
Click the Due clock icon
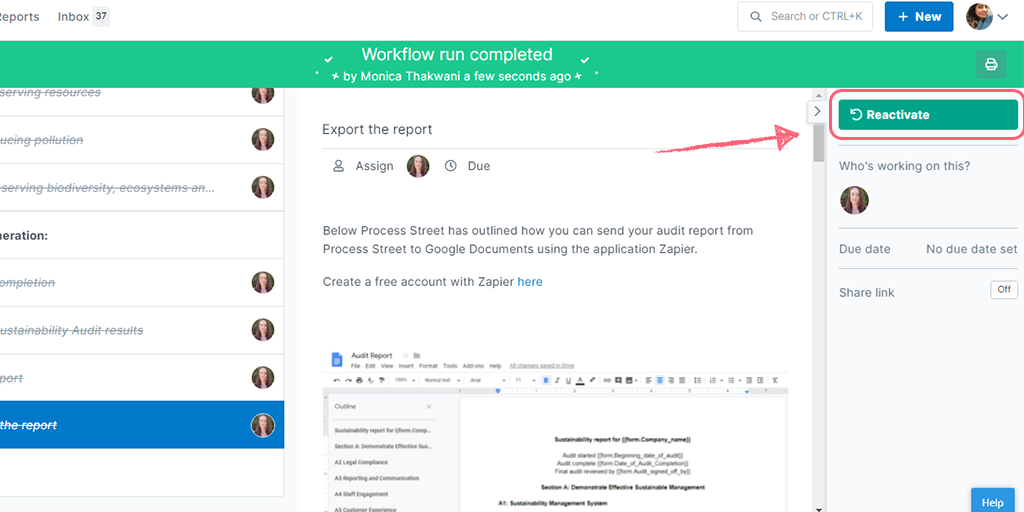tap(451, 166)
